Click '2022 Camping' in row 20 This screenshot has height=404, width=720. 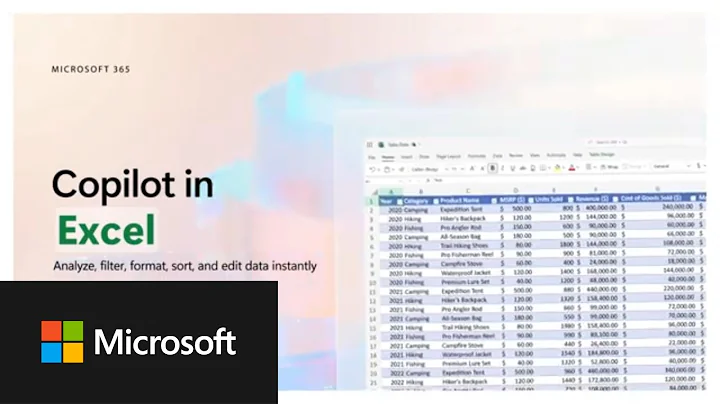point(409,373)
